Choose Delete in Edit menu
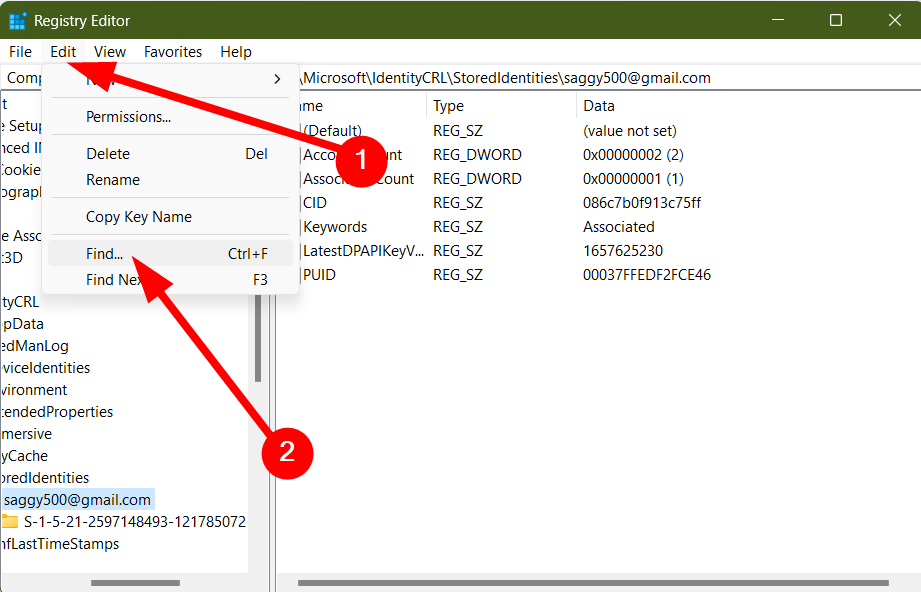 point(170,154)
